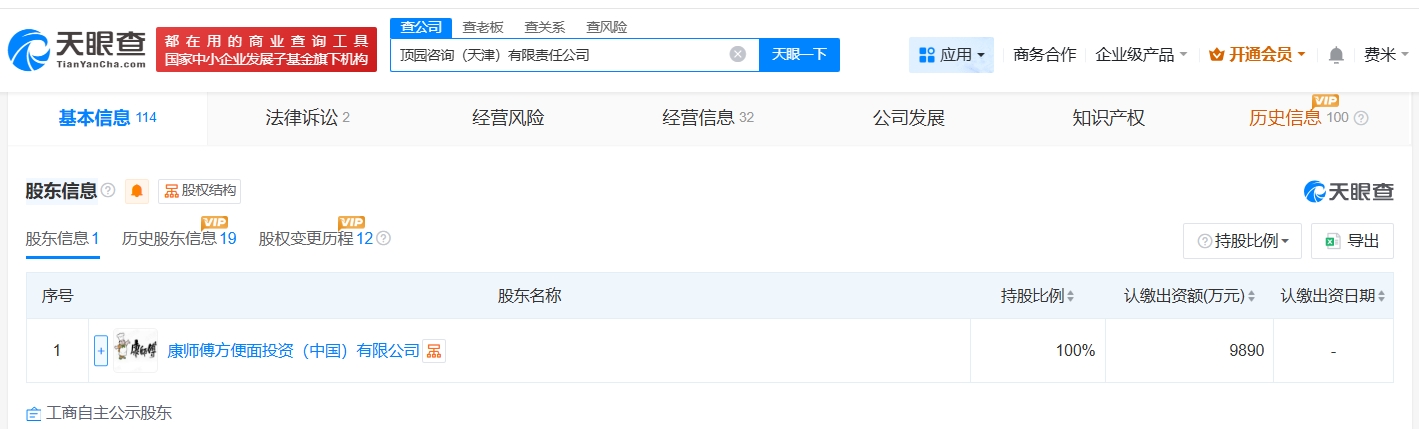Screen dimensions: 1419x429
Task: Select 查老板 search tab
Action: (483, 27)
